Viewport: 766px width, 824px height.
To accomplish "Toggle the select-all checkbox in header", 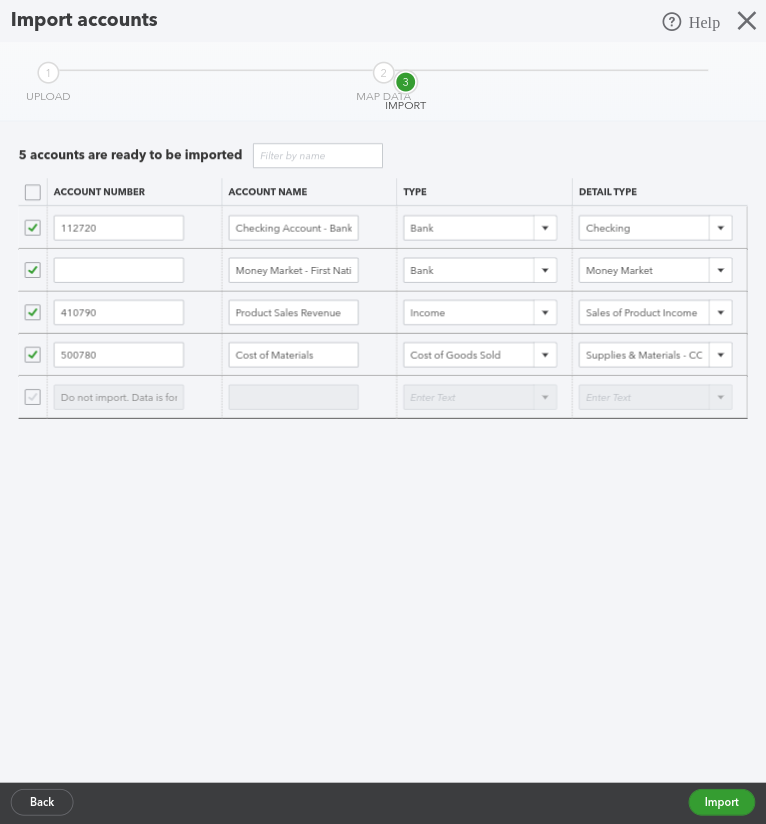I will pyautogui.click(x=33, y=192).
